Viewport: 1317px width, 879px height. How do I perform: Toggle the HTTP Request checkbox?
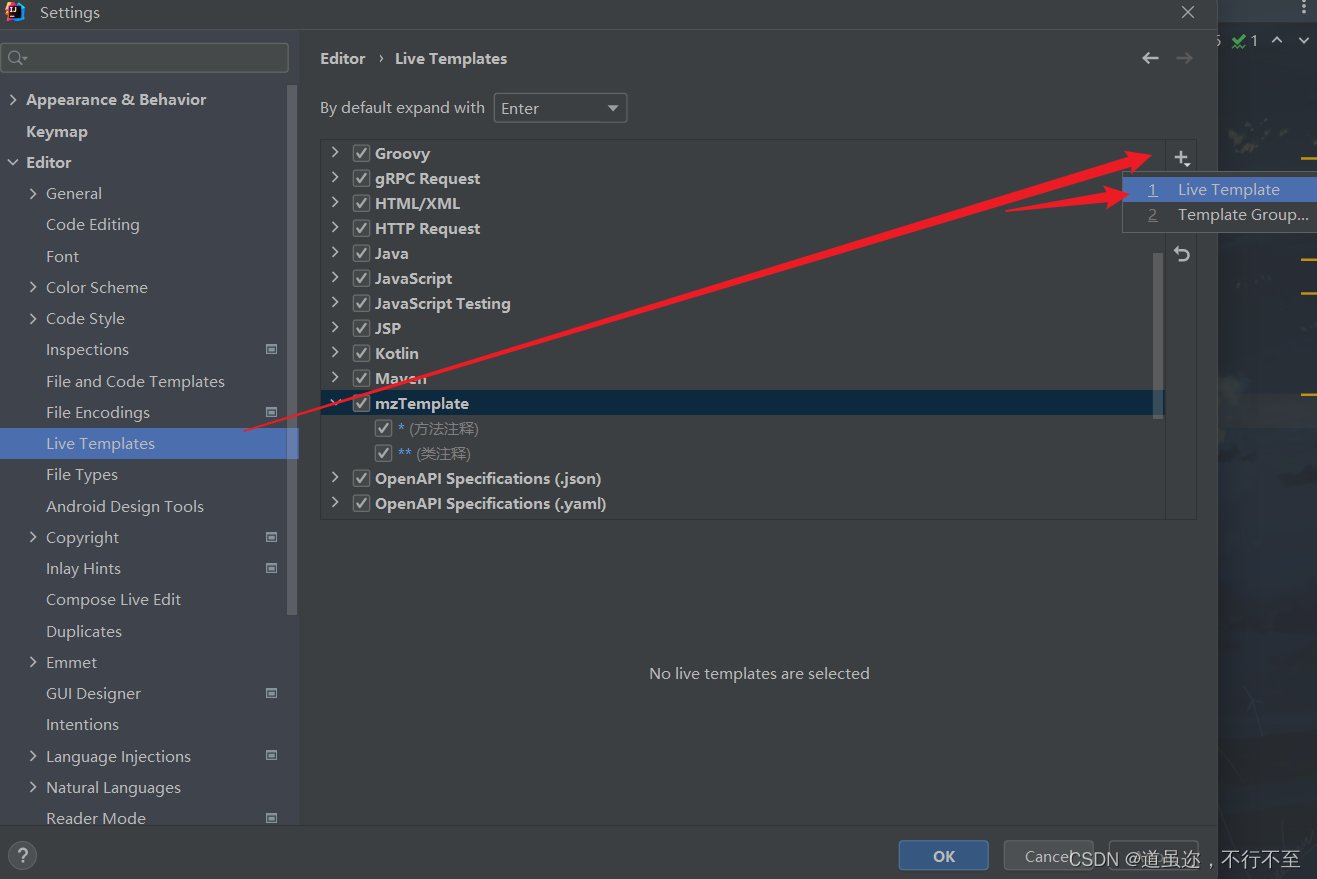point(361,228)
